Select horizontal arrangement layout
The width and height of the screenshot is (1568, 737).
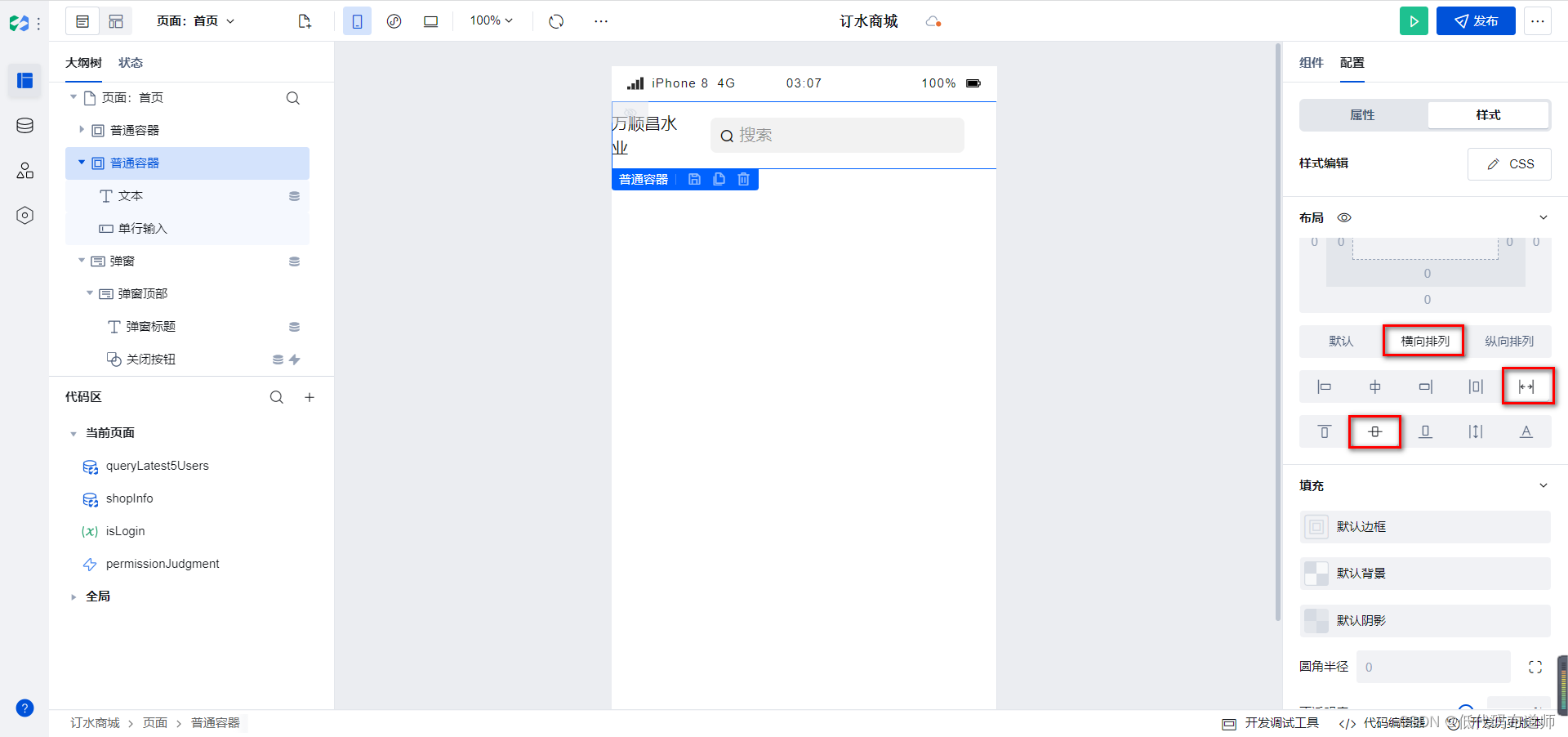pyautogui.click(x=1425, y=341)
